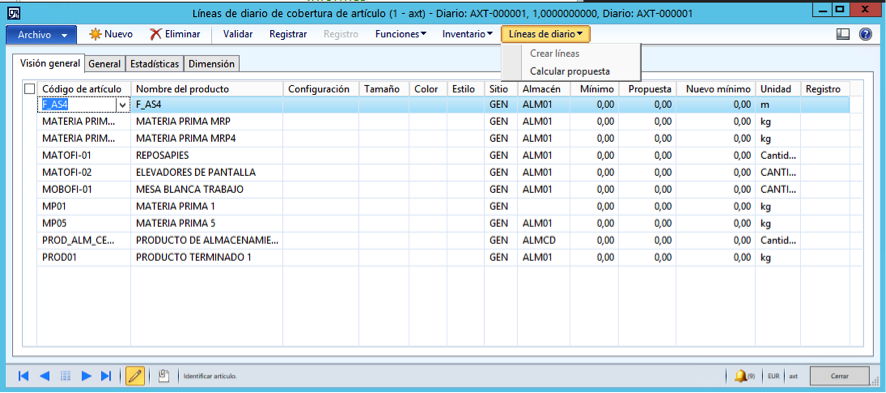
Task: Open the help question mark icon
Action: coord(865,34)
